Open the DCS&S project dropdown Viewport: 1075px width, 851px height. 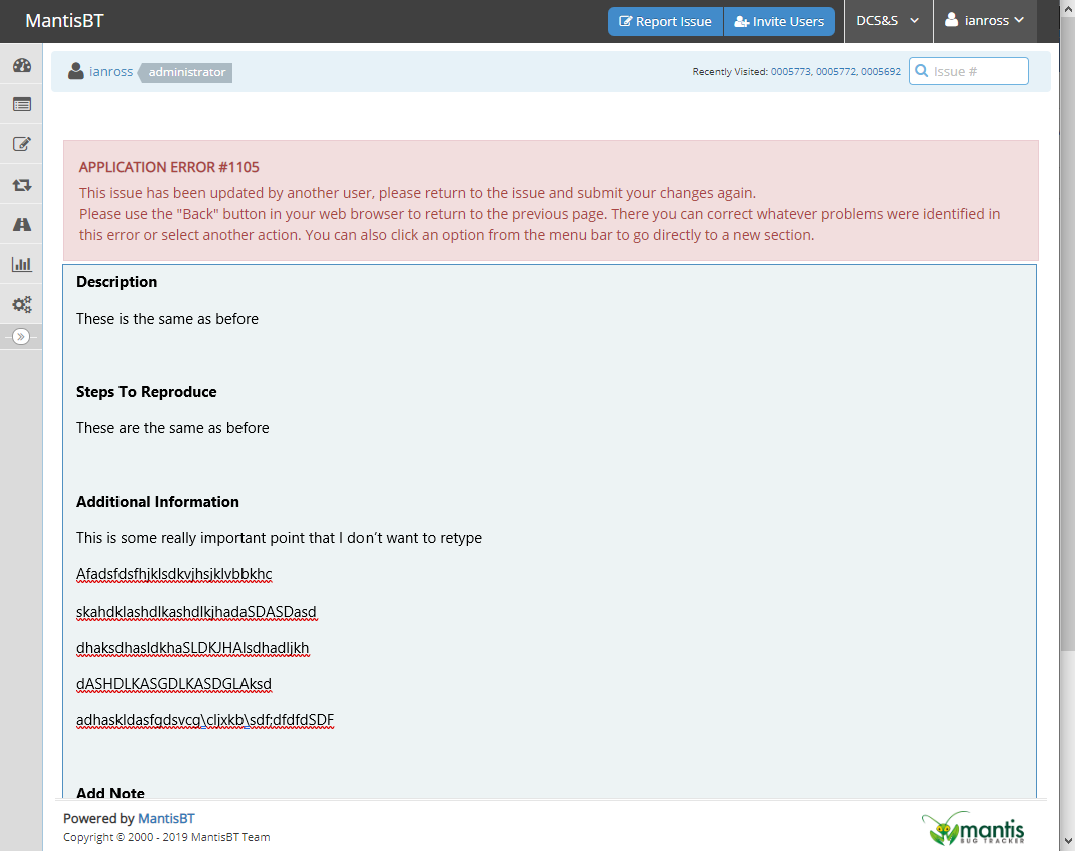[887, 21]
